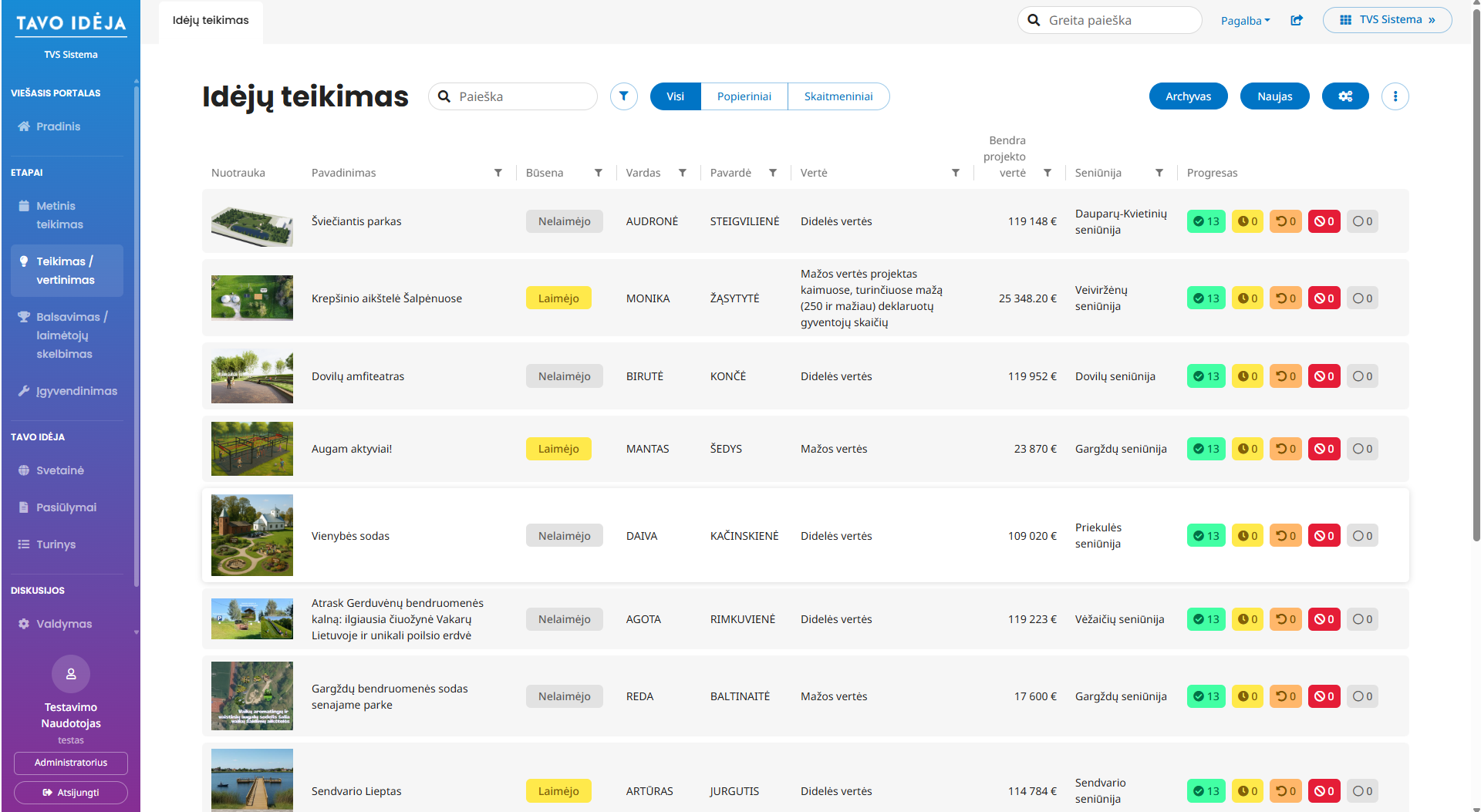The width and height of the screenshot is (1481, 812).
Task: Open the gears settings button
Action: [1345, 96]
